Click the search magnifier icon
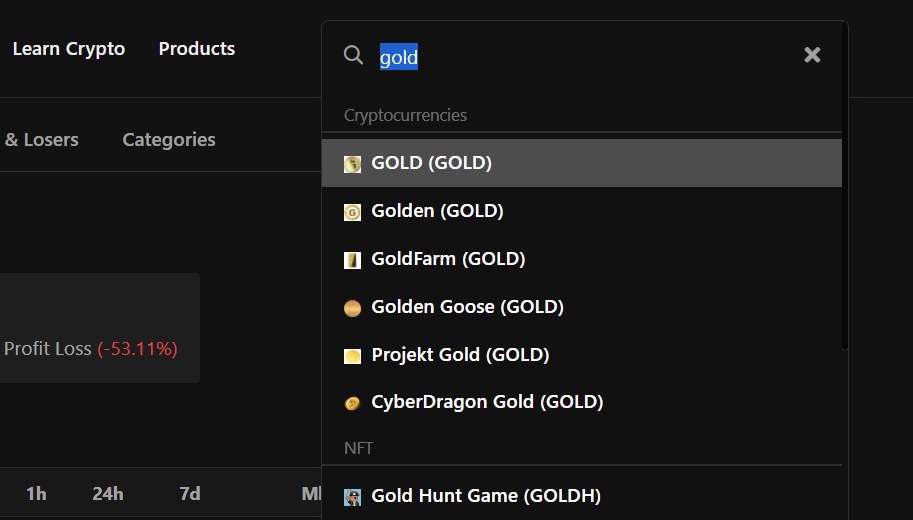This screenshot has width=913, height=520. pos(353,55)
